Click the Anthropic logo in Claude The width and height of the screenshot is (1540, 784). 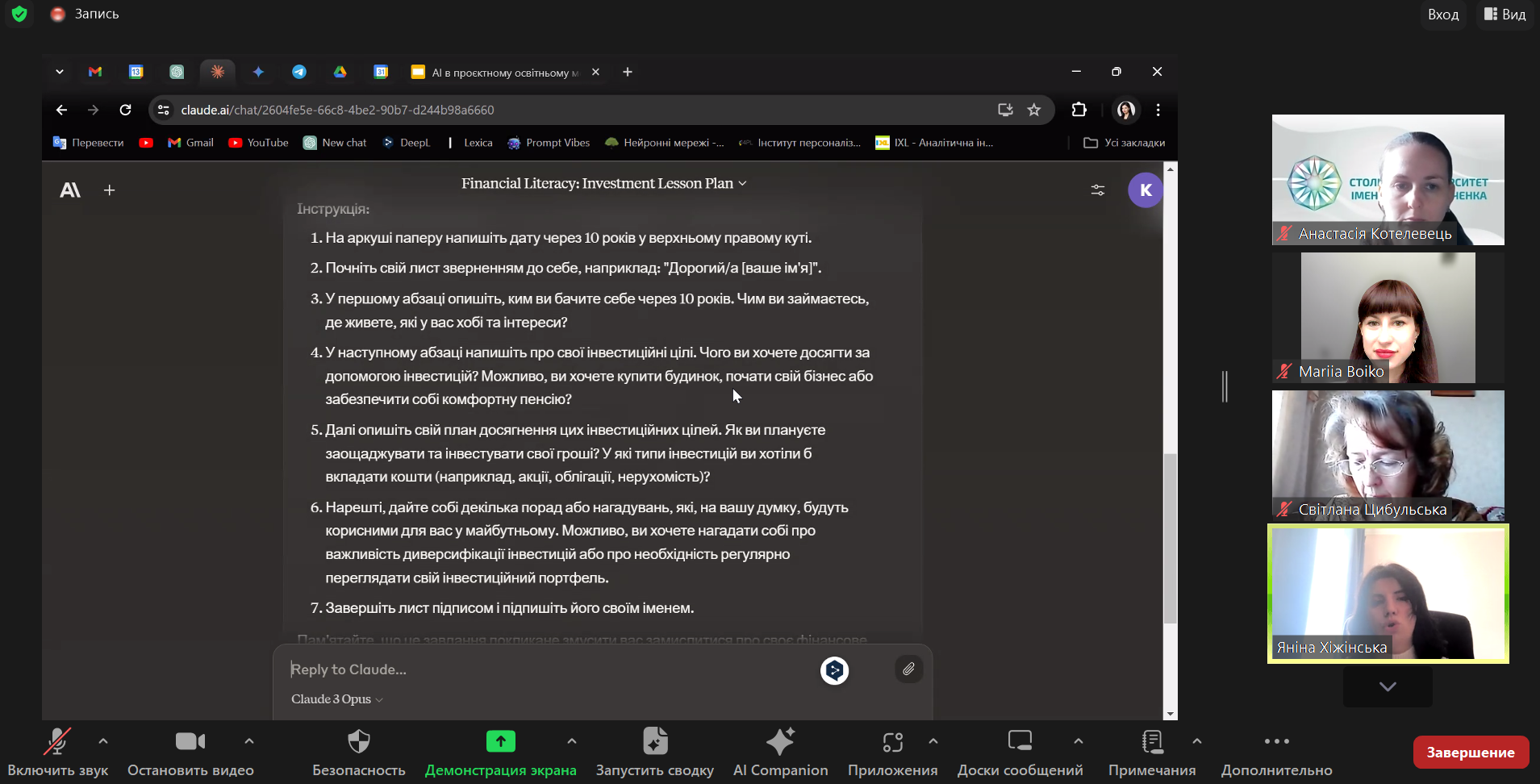click(x=70, y=190)
